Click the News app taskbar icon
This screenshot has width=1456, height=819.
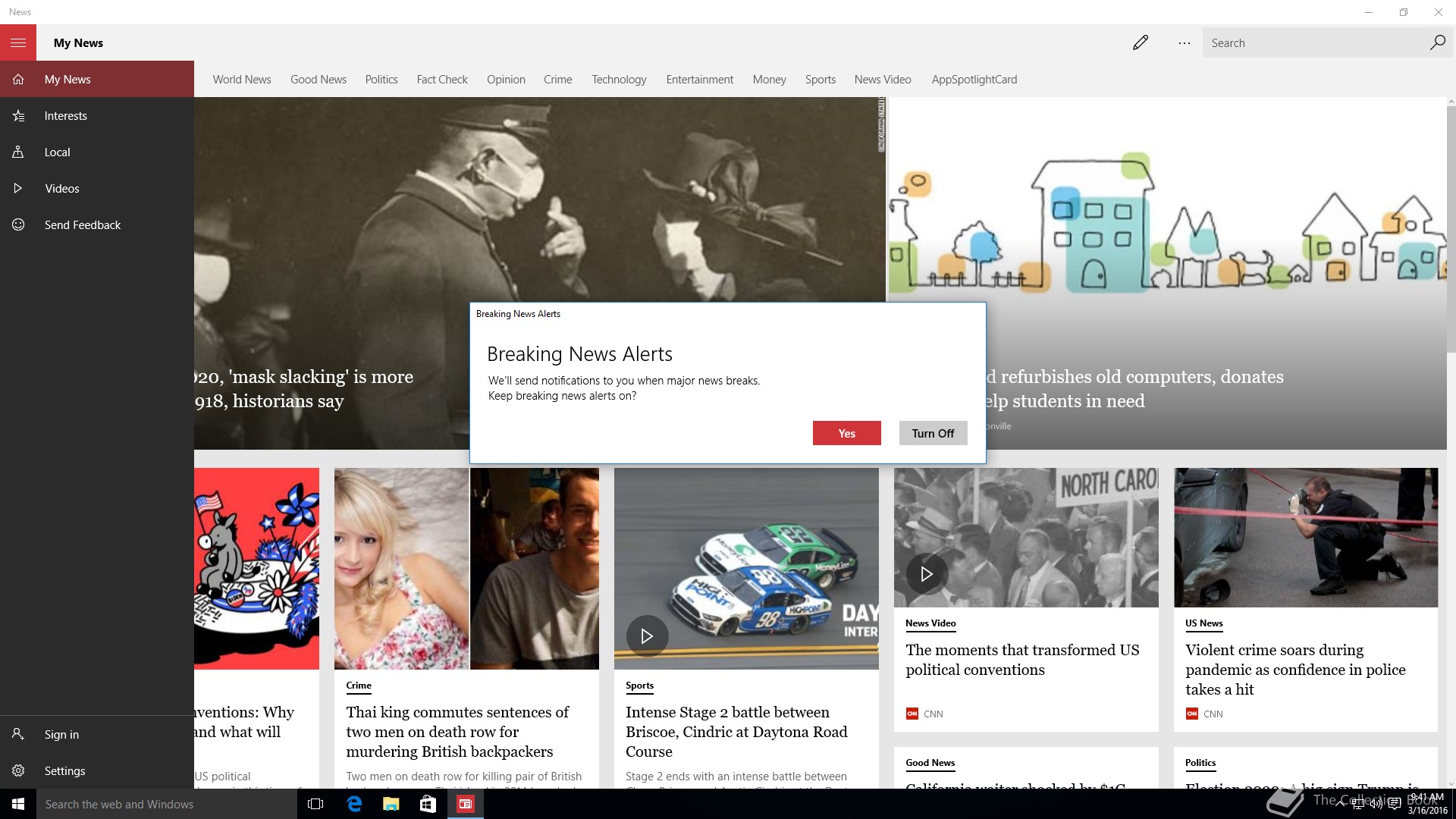pyautogui.click(x=465, y=804)
